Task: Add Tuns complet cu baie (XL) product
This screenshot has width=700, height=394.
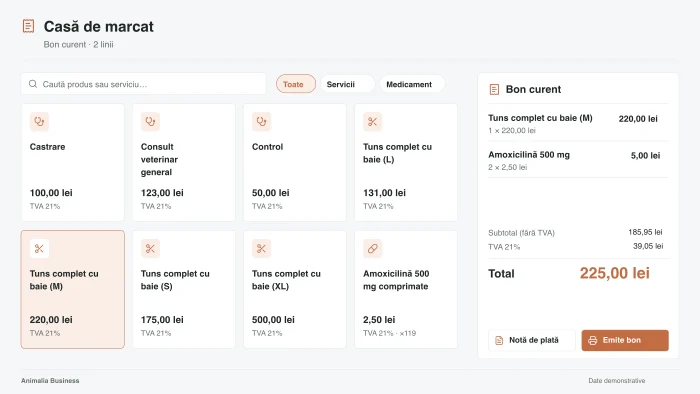Action: click(295, 289)
